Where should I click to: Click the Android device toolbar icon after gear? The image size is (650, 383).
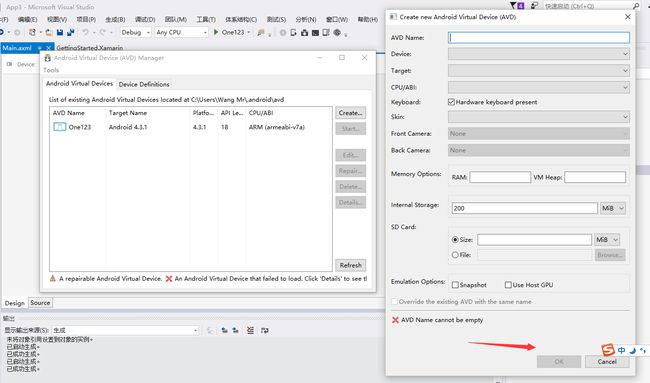293,32
